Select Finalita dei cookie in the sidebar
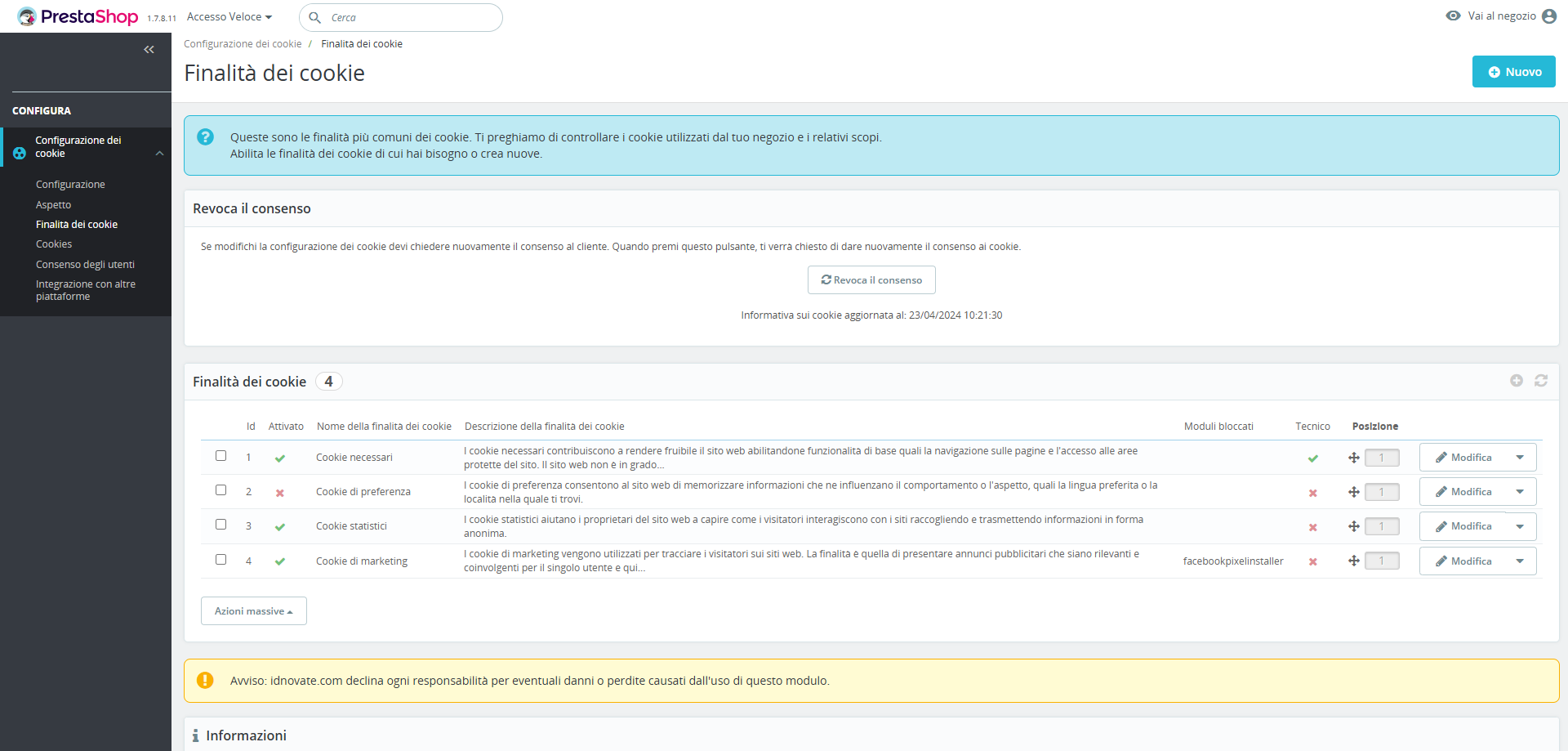1568x751 pixels. 77,225
